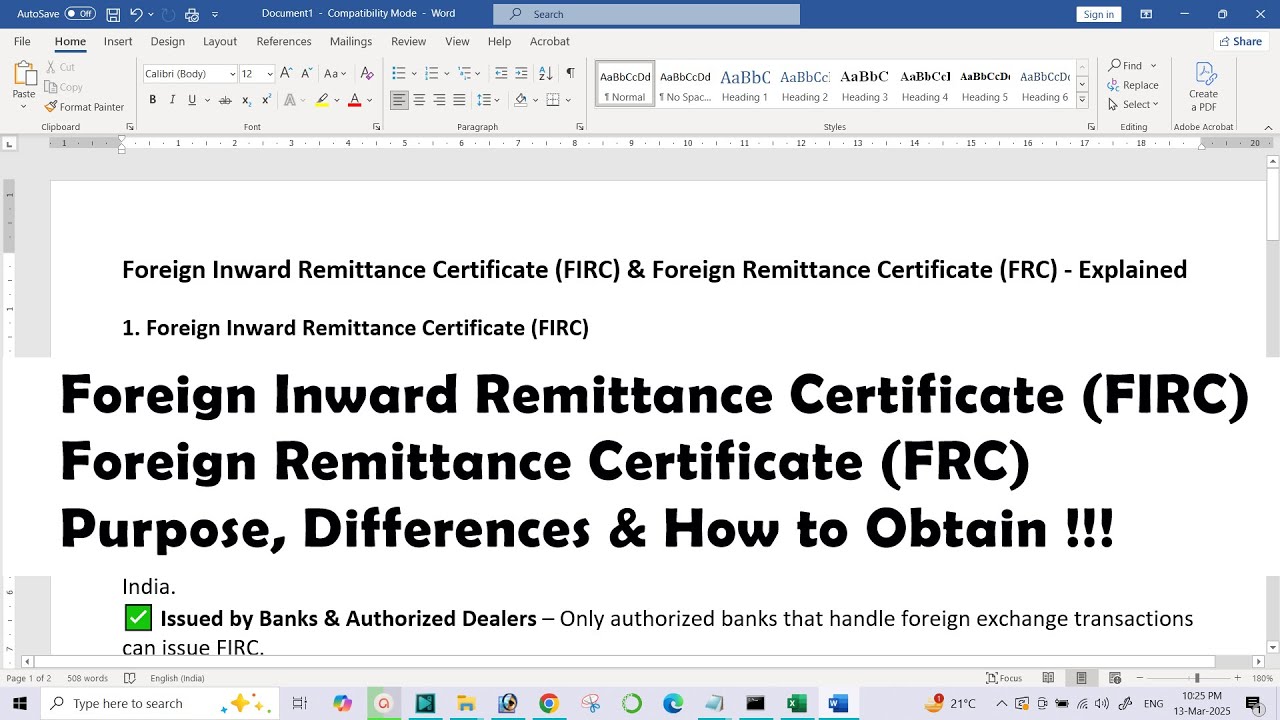
Task: Open Windows Start menu
Action: [20, 703]
